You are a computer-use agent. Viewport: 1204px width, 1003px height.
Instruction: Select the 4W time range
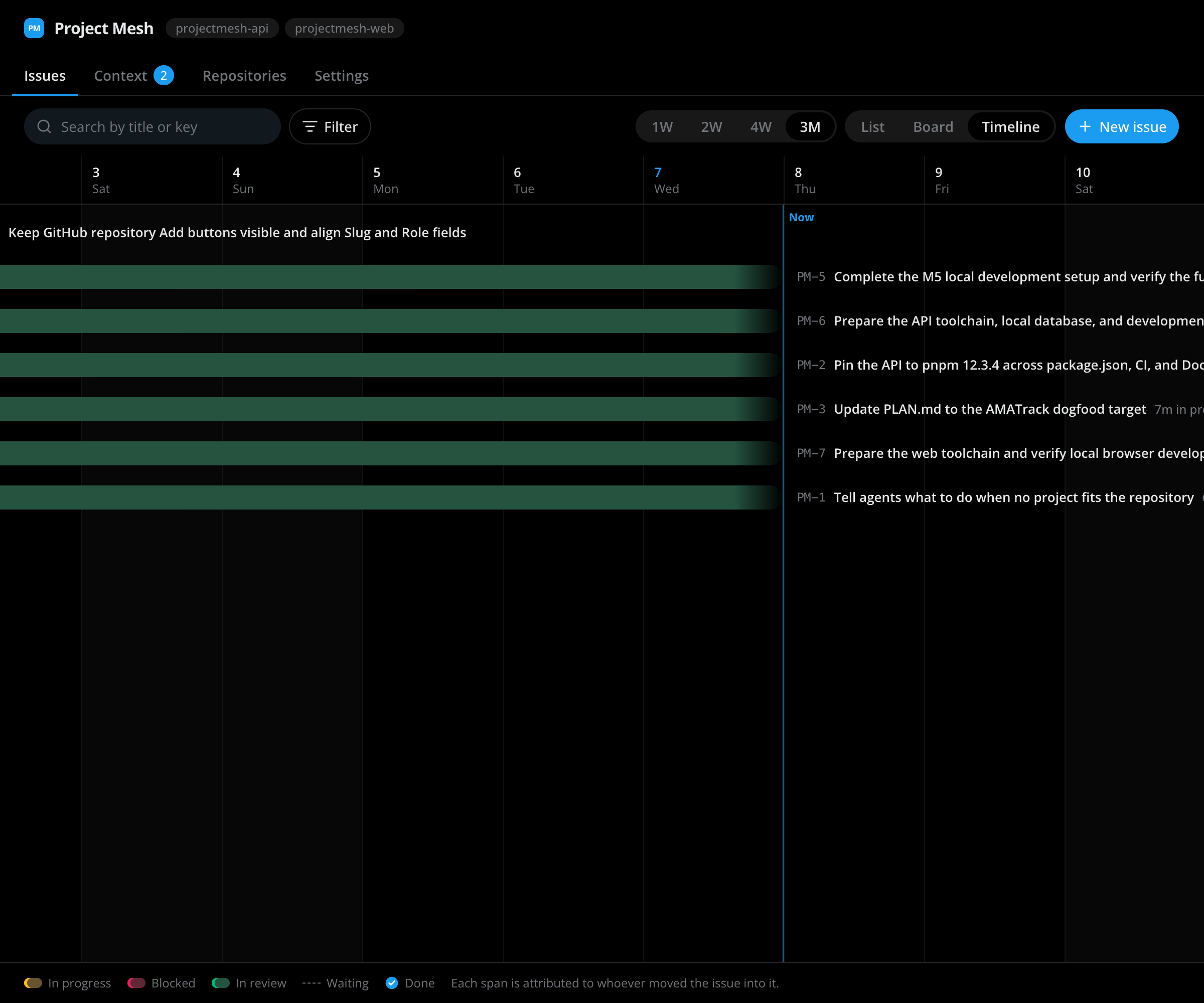761,127
